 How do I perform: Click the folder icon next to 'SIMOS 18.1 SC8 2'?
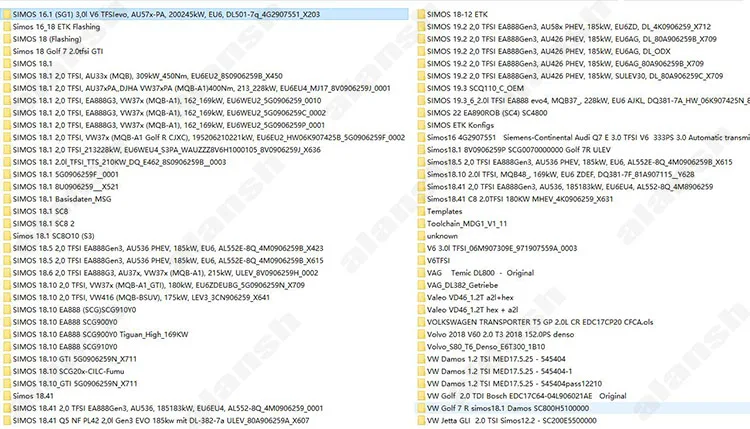pos(7,224)
